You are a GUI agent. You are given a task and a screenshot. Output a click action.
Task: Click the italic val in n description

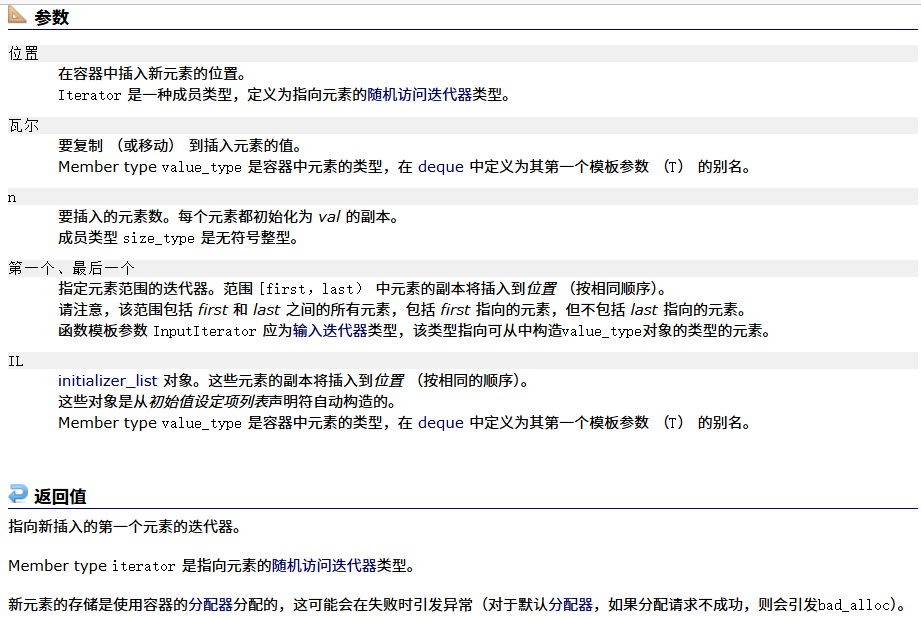[329, 217]
